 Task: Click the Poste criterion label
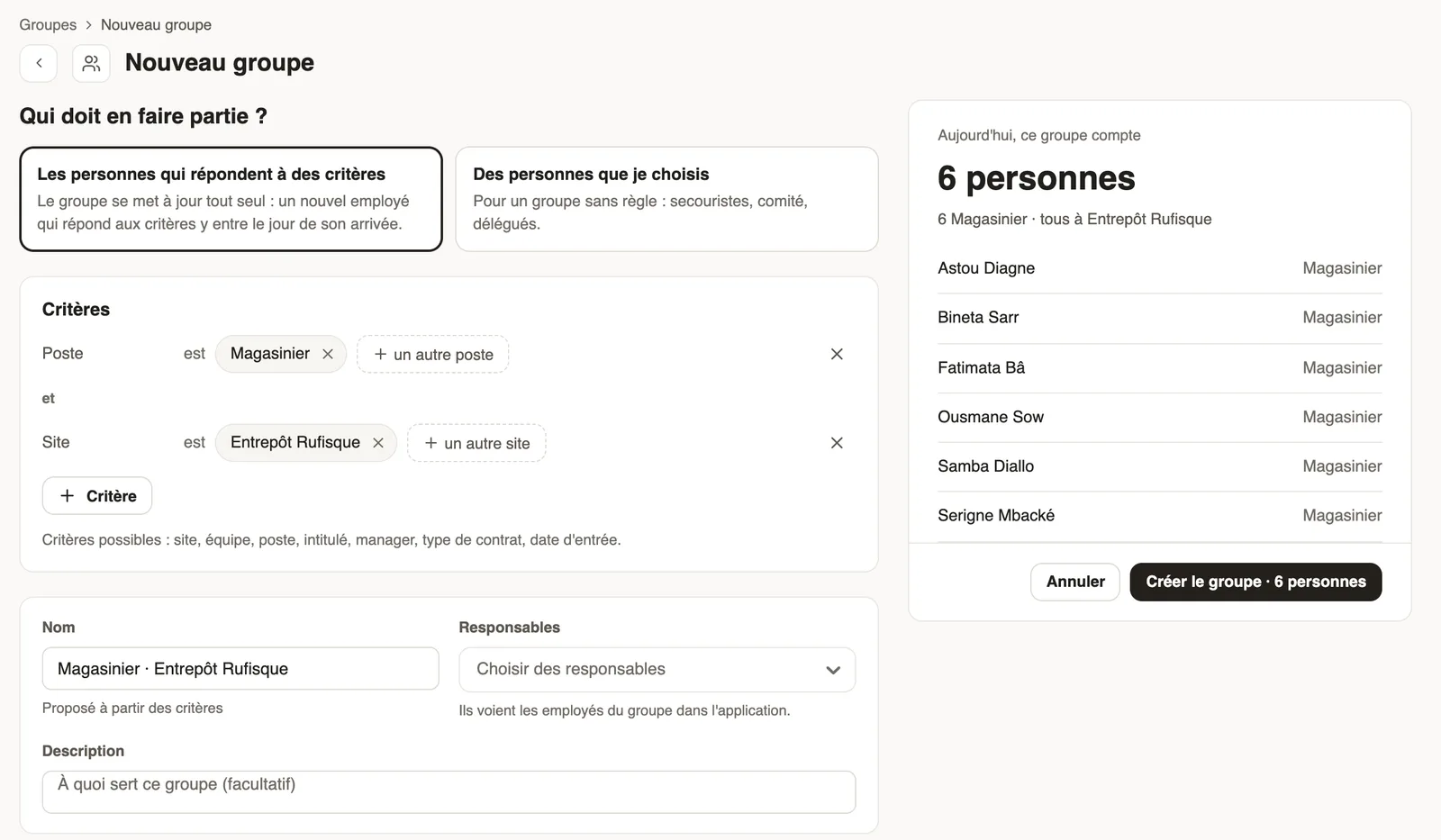pos(62,354)
